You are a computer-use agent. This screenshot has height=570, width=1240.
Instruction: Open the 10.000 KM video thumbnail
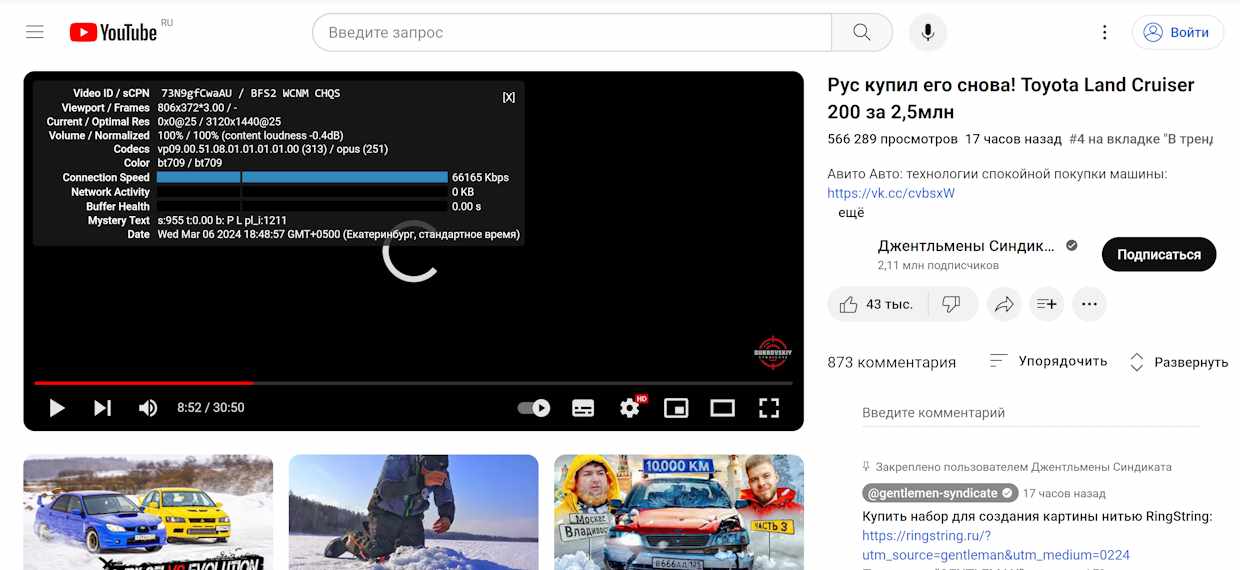tap(679, 512)
